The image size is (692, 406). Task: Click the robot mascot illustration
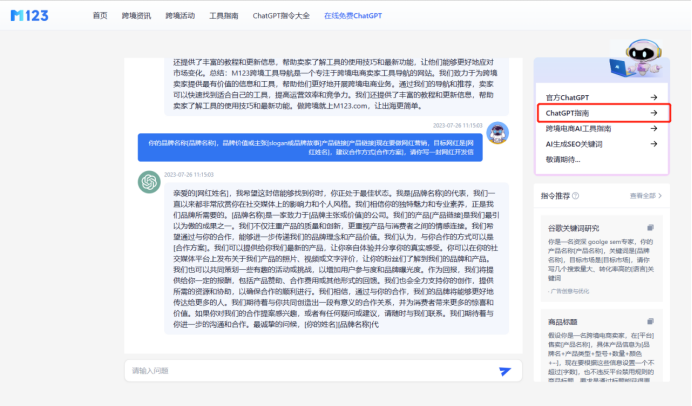pos(637,59)
